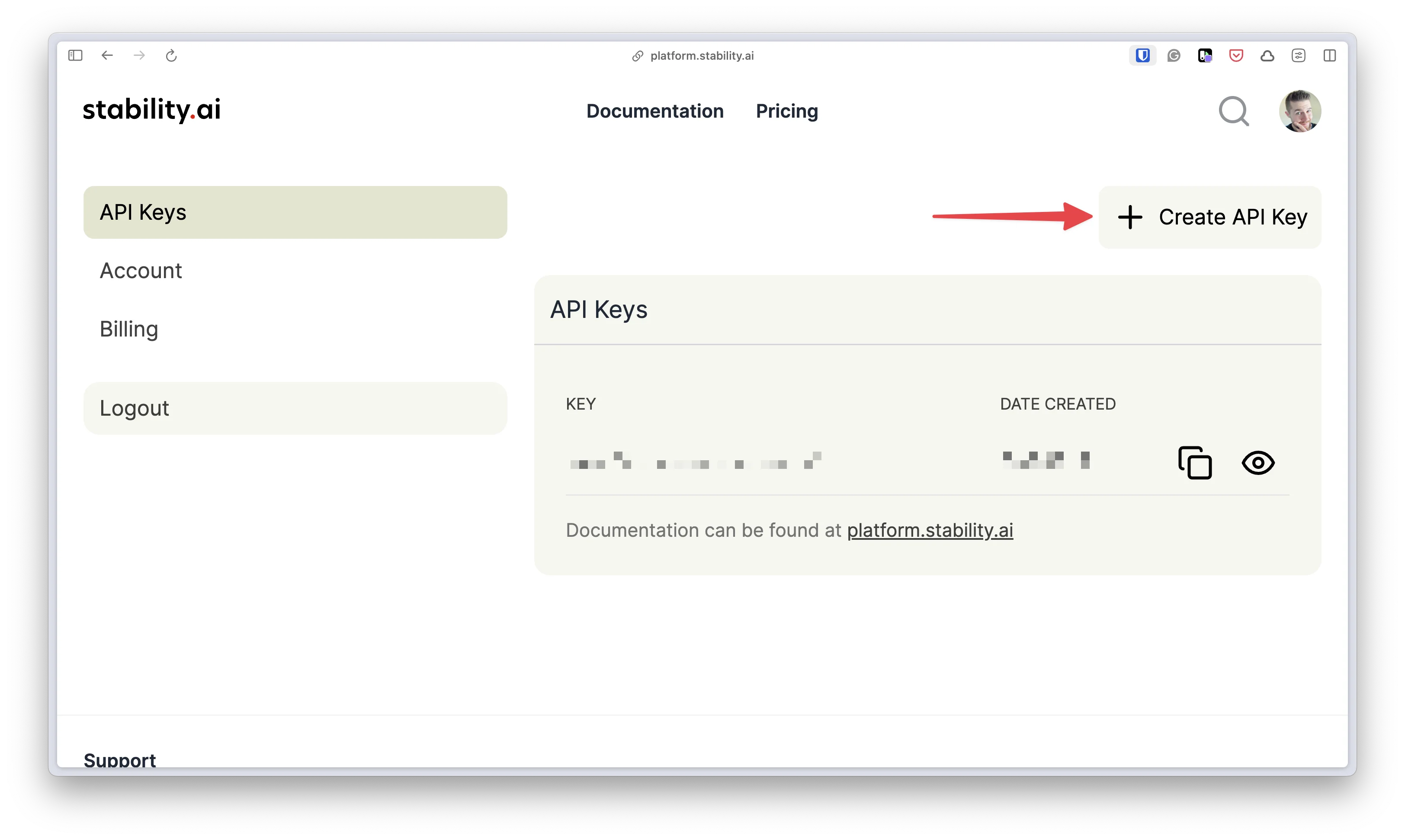
Task: Reload the page with refresh icon
Action: 171,55
